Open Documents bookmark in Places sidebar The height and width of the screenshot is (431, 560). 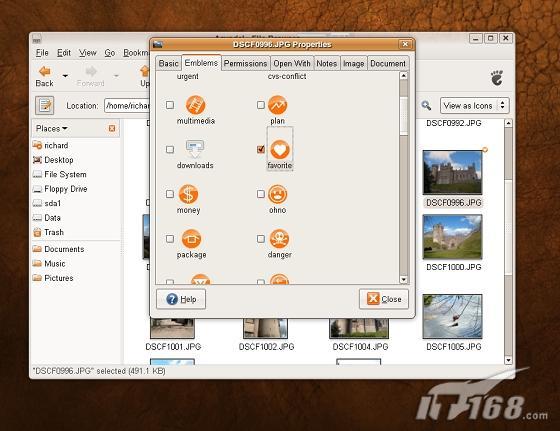(58, 249)
